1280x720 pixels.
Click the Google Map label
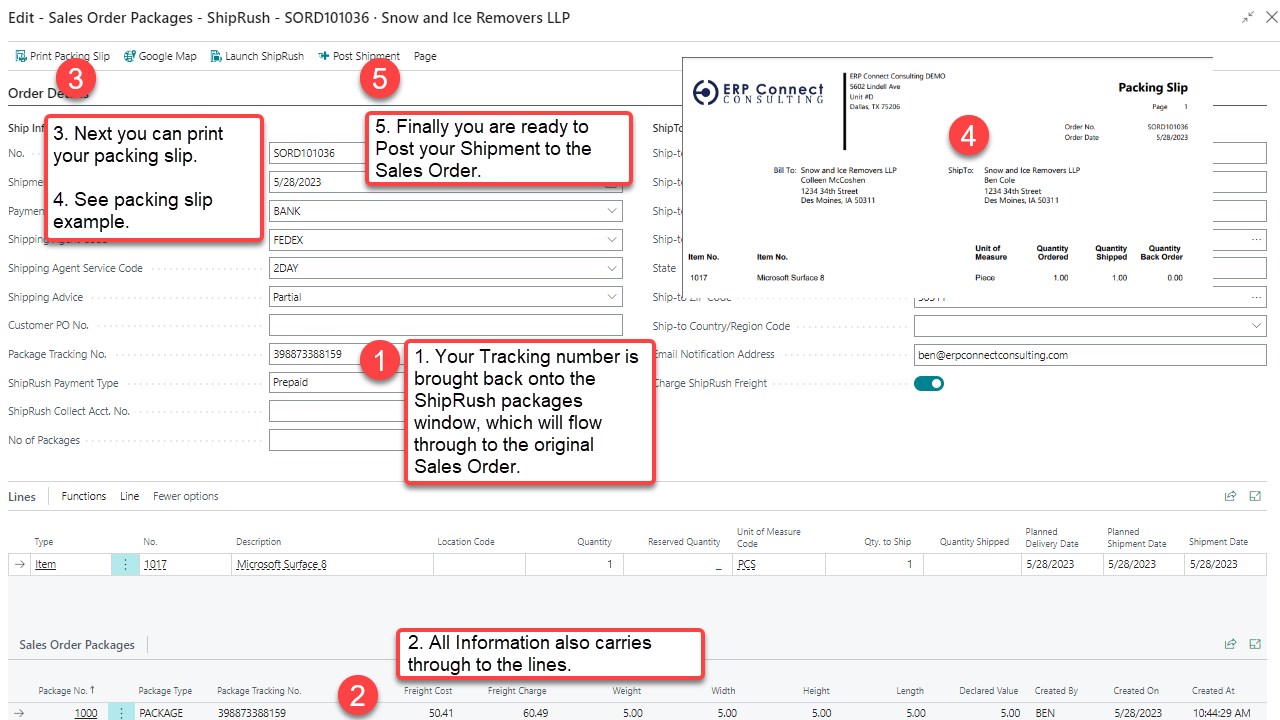click(x=168, y=56)
